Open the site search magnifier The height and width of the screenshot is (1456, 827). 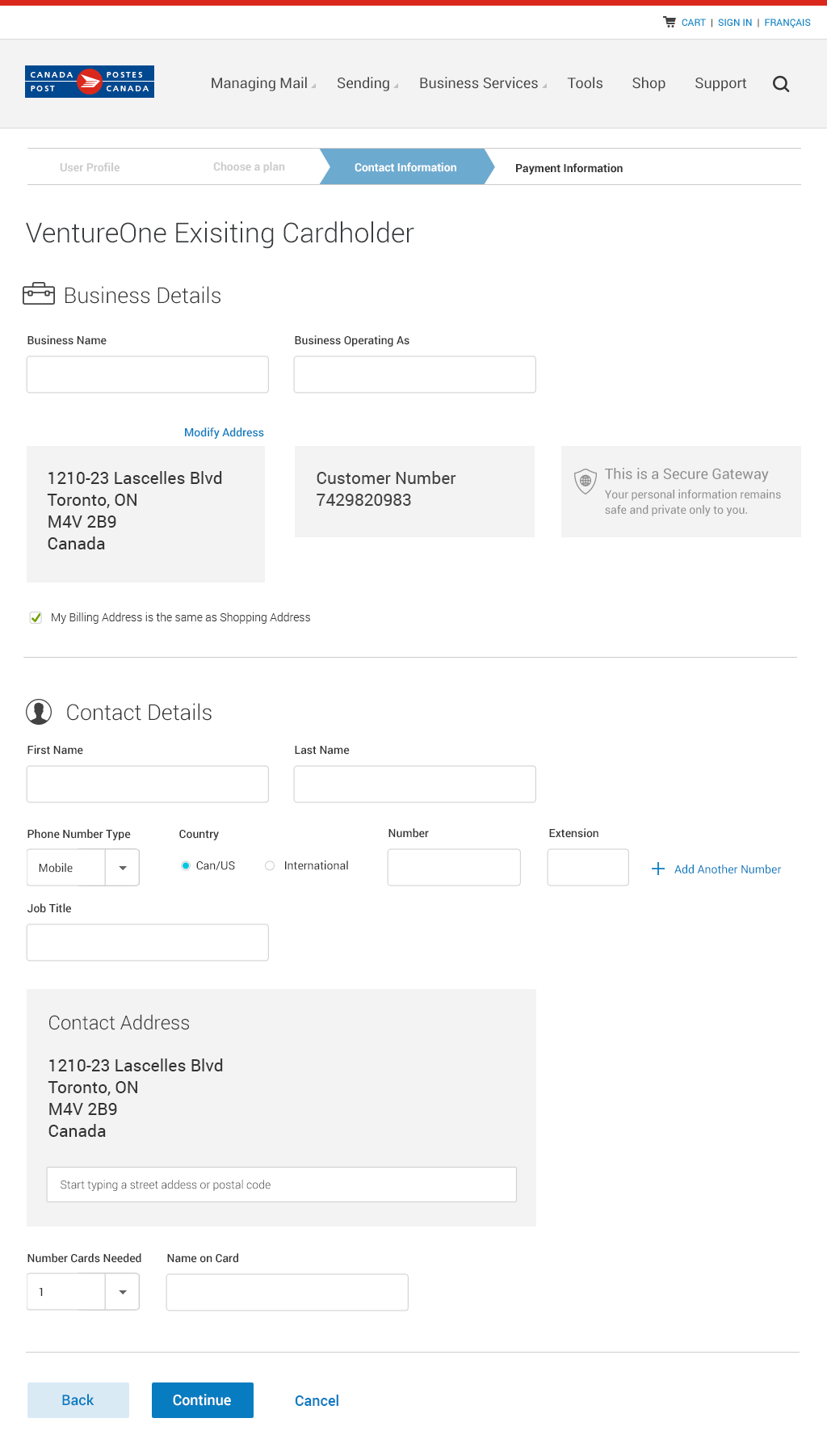point(781,84)
